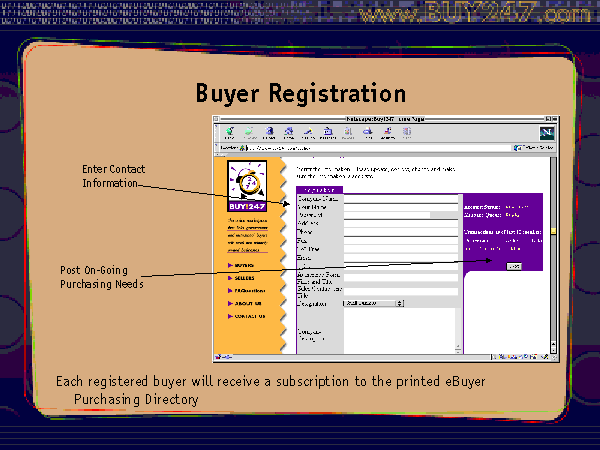Open the Designation dropdown menu
The image size is (600, 450).
point(373,303)
